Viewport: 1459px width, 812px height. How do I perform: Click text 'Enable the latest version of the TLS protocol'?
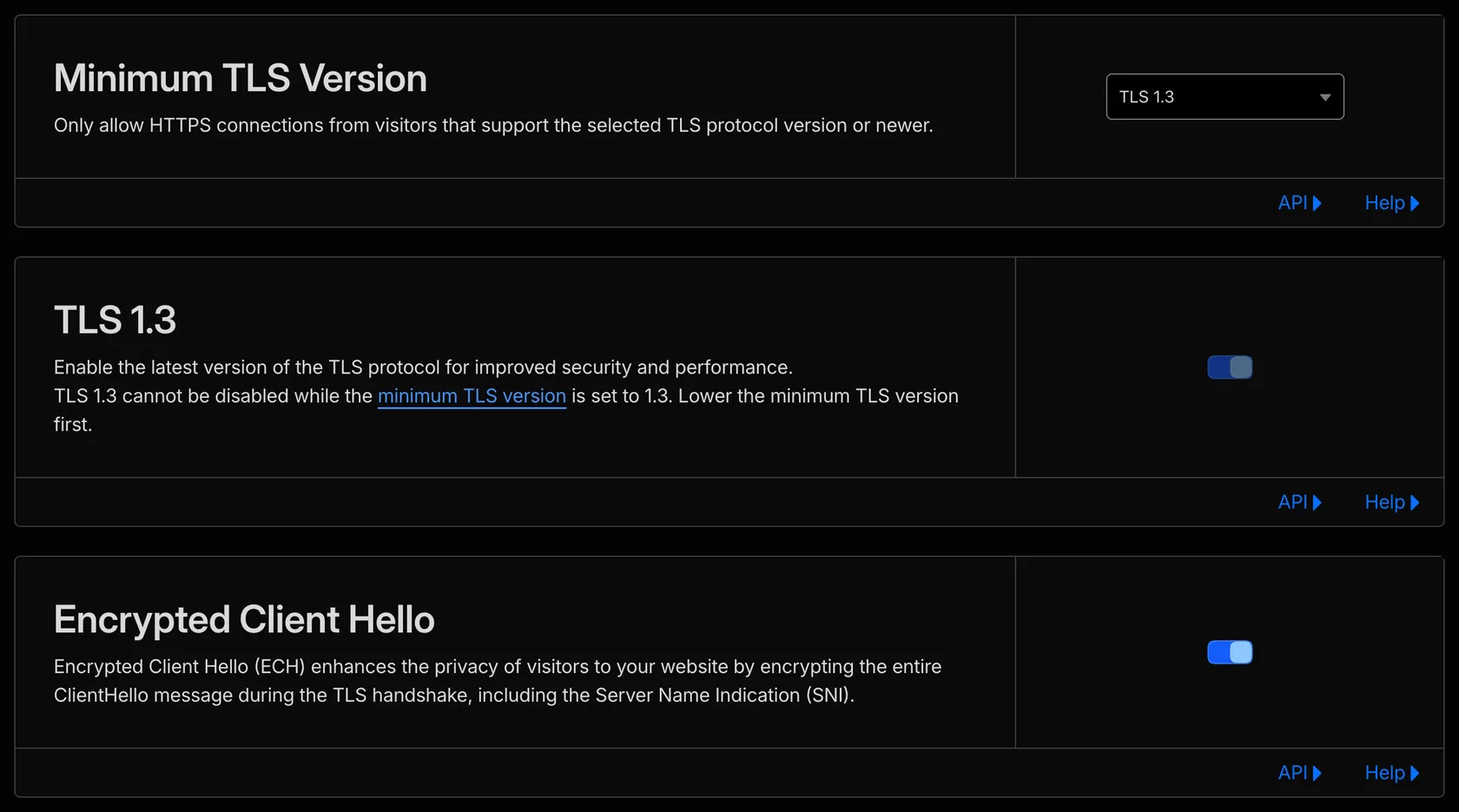pyautogui.click(x=247, y=367)
